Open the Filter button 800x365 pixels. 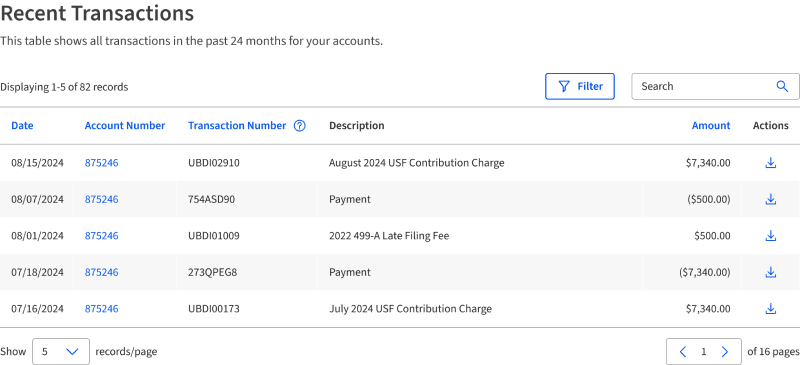click(580, 86)
